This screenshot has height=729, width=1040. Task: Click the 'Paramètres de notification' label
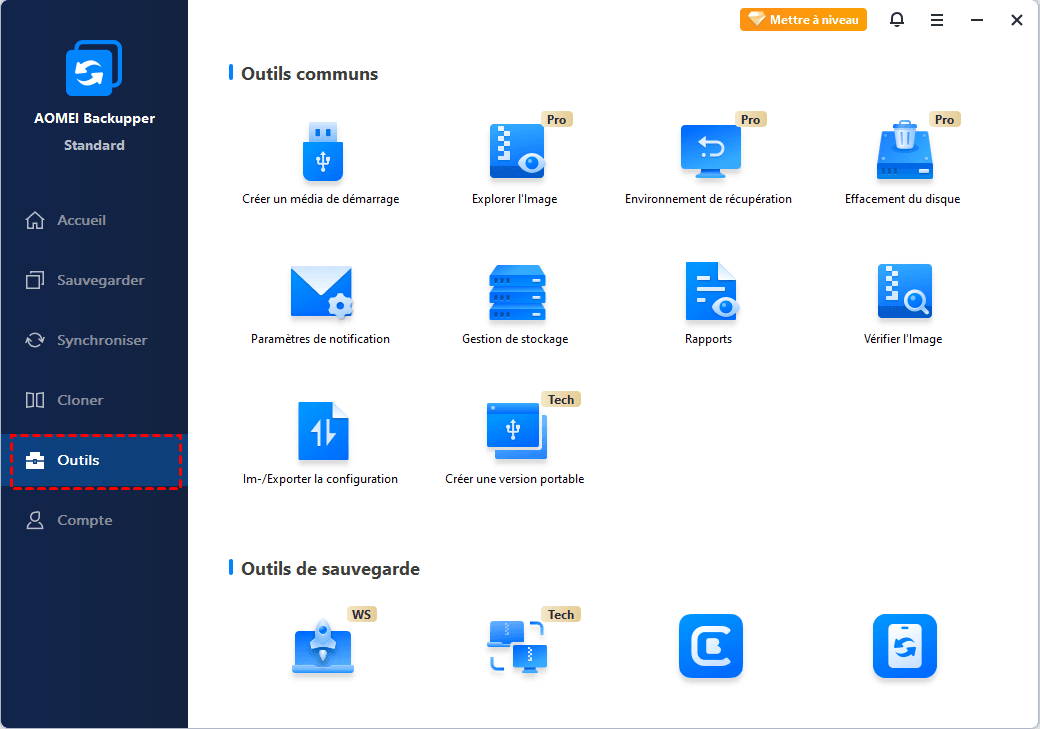[320, 339]
